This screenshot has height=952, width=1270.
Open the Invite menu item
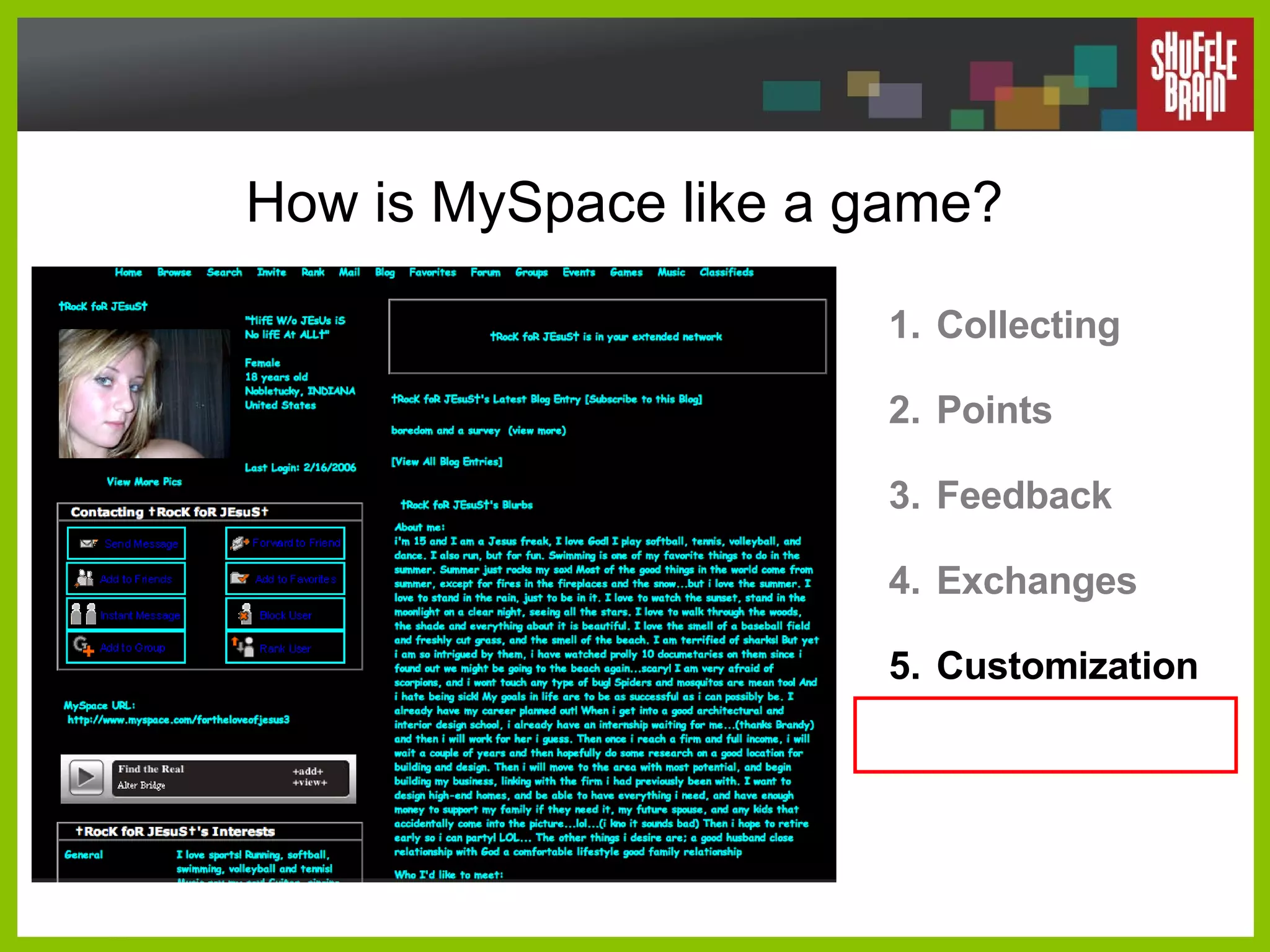point(272,272)
